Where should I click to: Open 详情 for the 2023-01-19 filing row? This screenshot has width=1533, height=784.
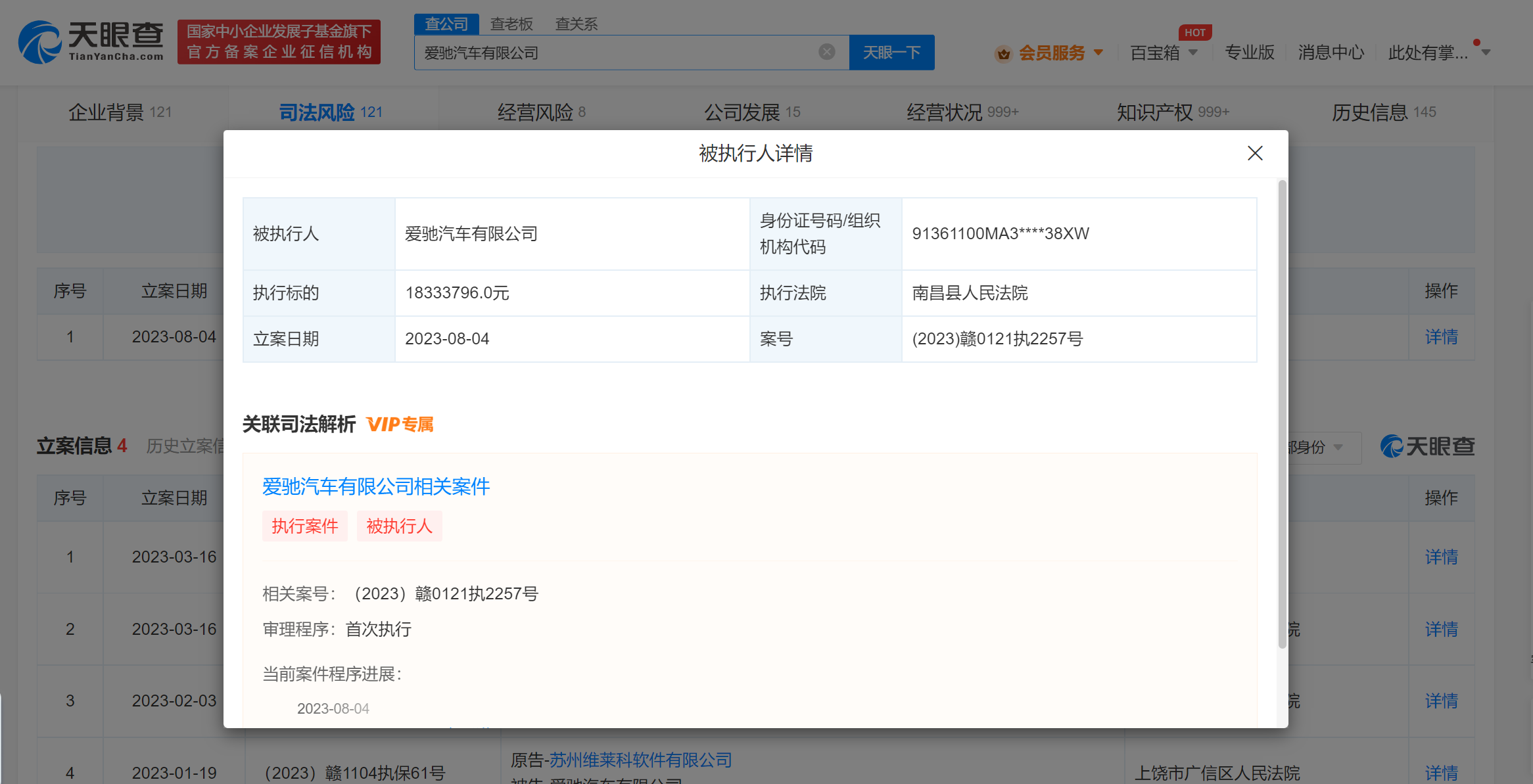1441,773
